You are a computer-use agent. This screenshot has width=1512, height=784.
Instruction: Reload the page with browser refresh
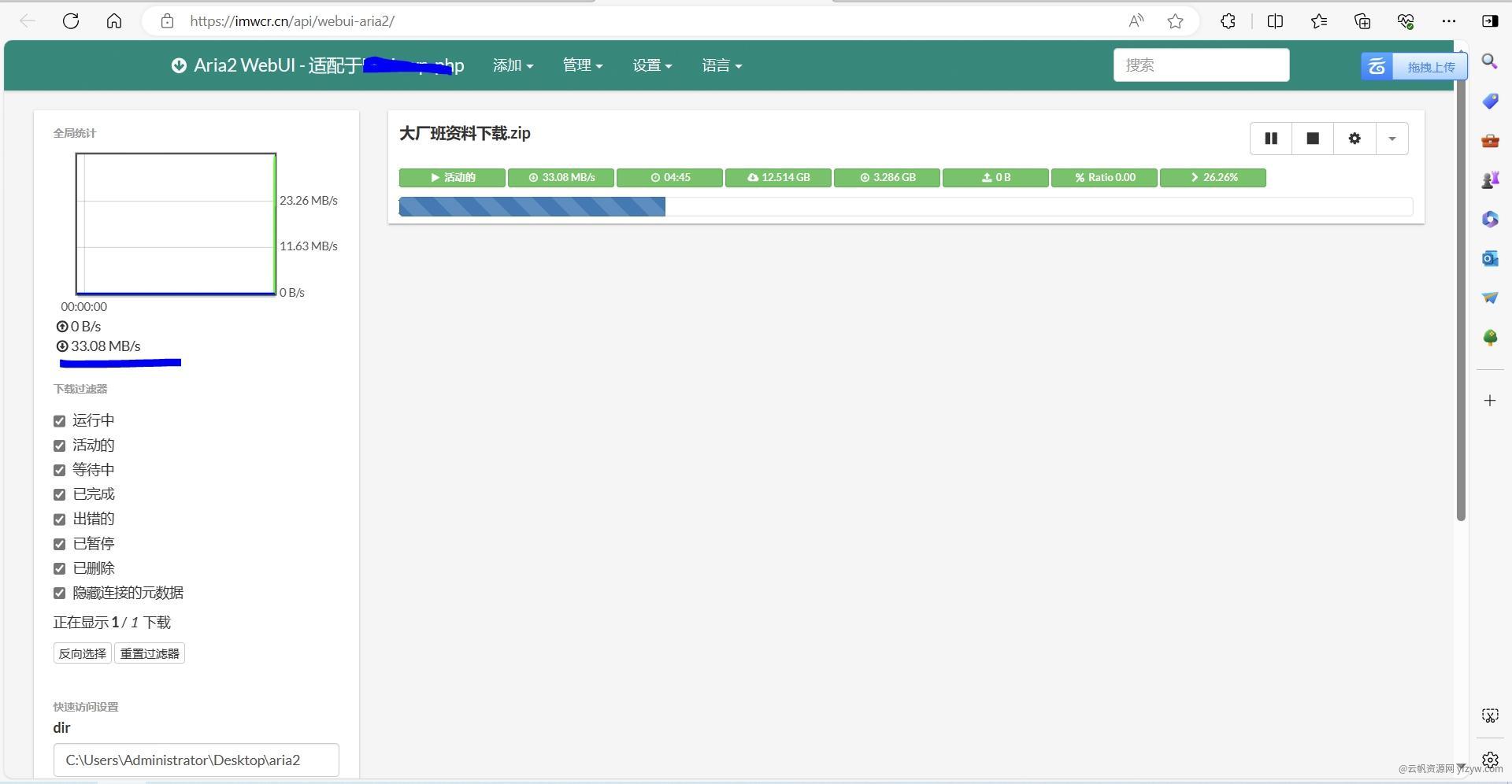(x=71, y=21)
